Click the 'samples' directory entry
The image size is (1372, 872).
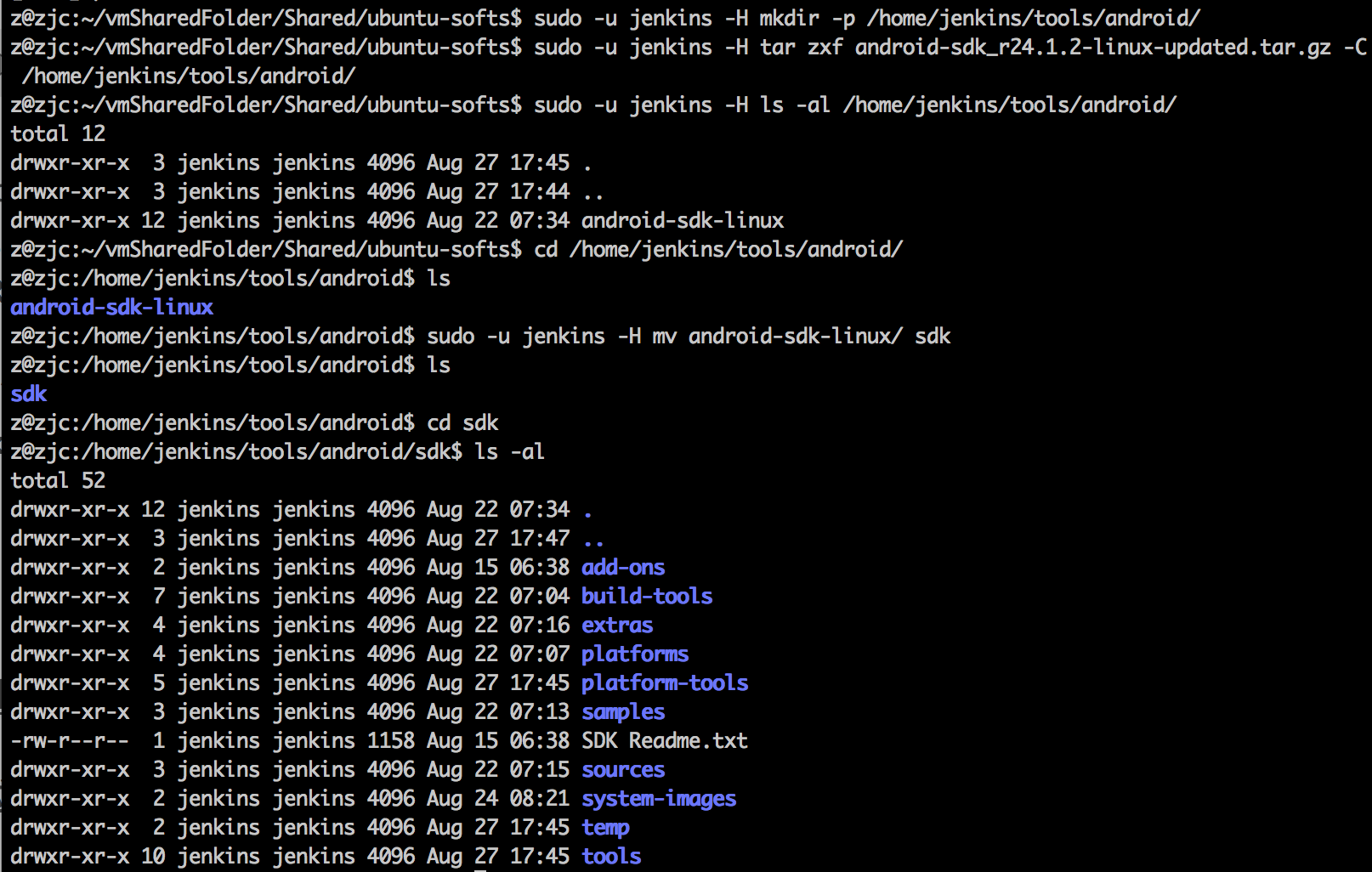[x=623, y=711]
